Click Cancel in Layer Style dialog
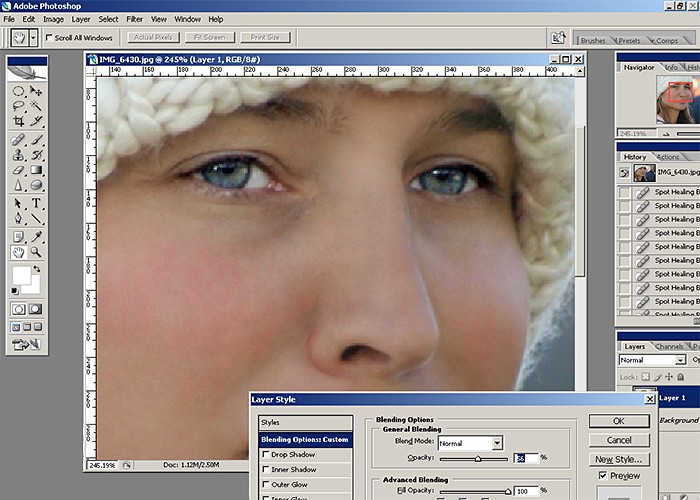The width and height of the screenshot is (700, 500). [619, 440]
